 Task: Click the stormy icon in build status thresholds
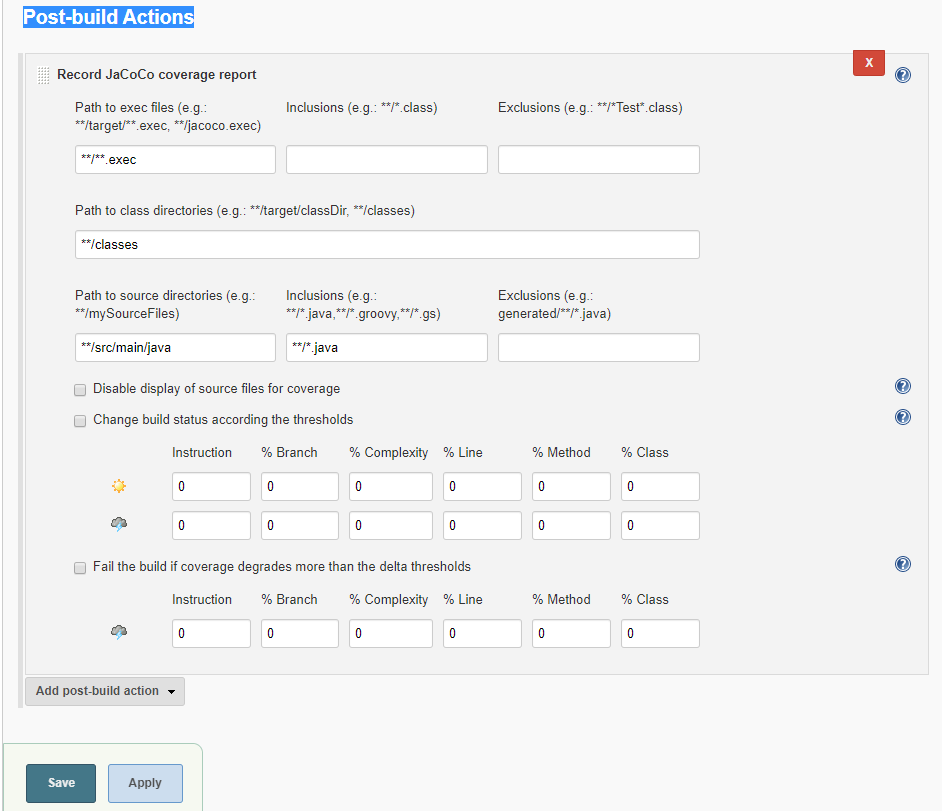(x=119, y=524)
